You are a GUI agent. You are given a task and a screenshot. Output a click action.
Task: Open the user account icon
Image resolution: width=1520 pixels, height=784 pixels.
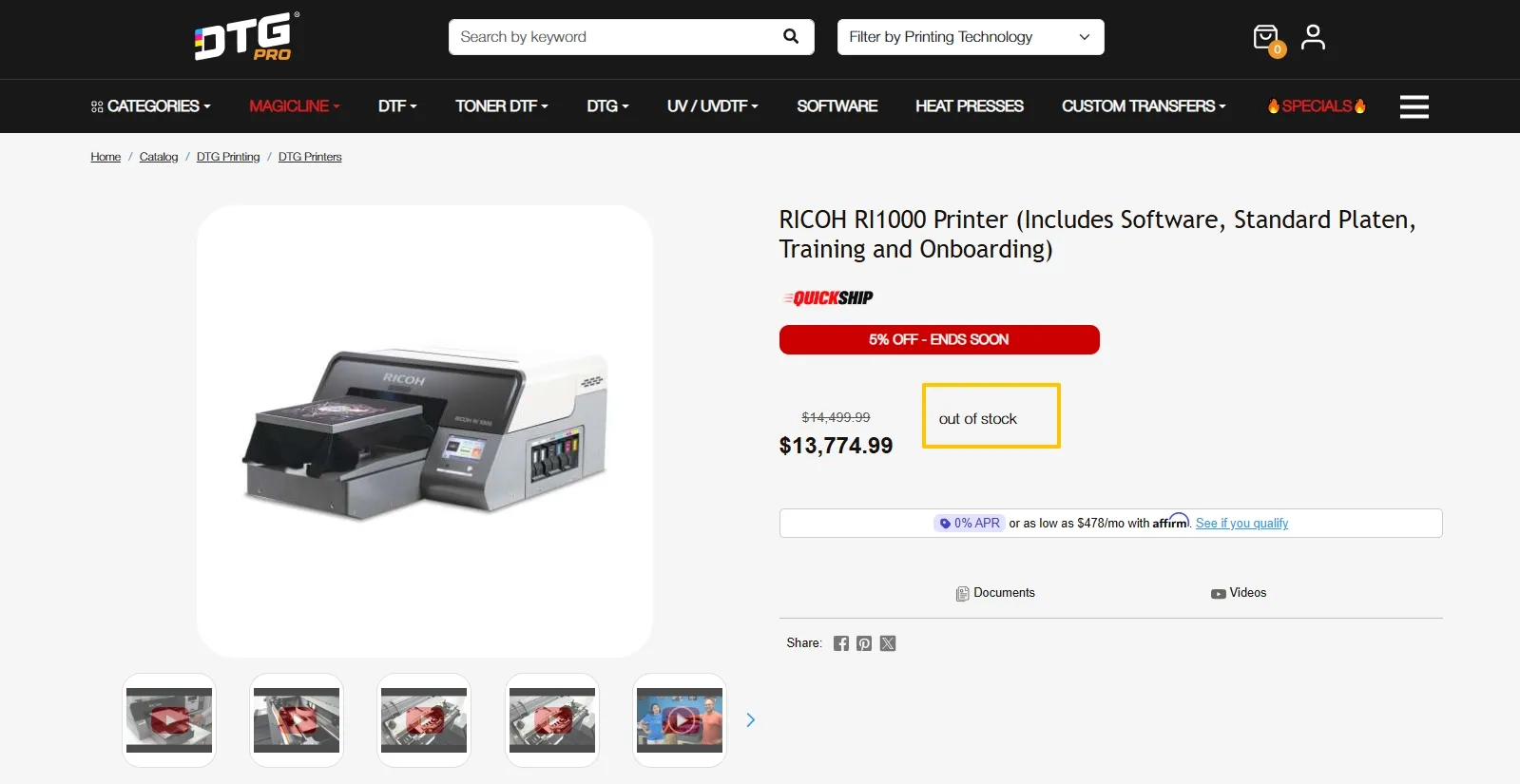[1313, 37]
